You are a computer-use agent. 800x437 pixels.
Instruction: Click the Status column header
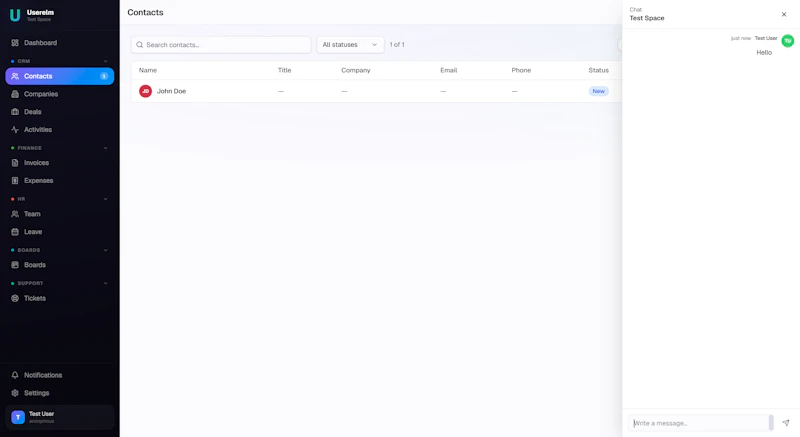598,70
